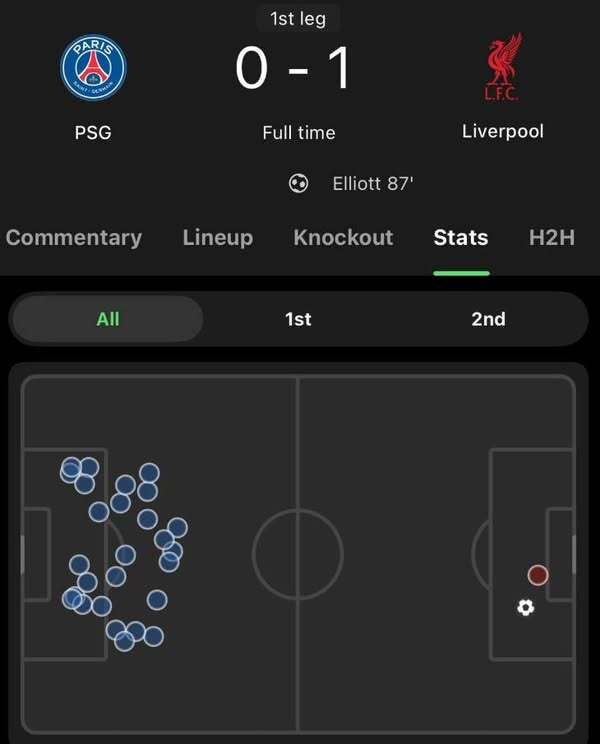Viewport: 600px width, 744px height.
Task: Tap the soccer ball goal icon beside Elliott
Action: pos(298,184)
